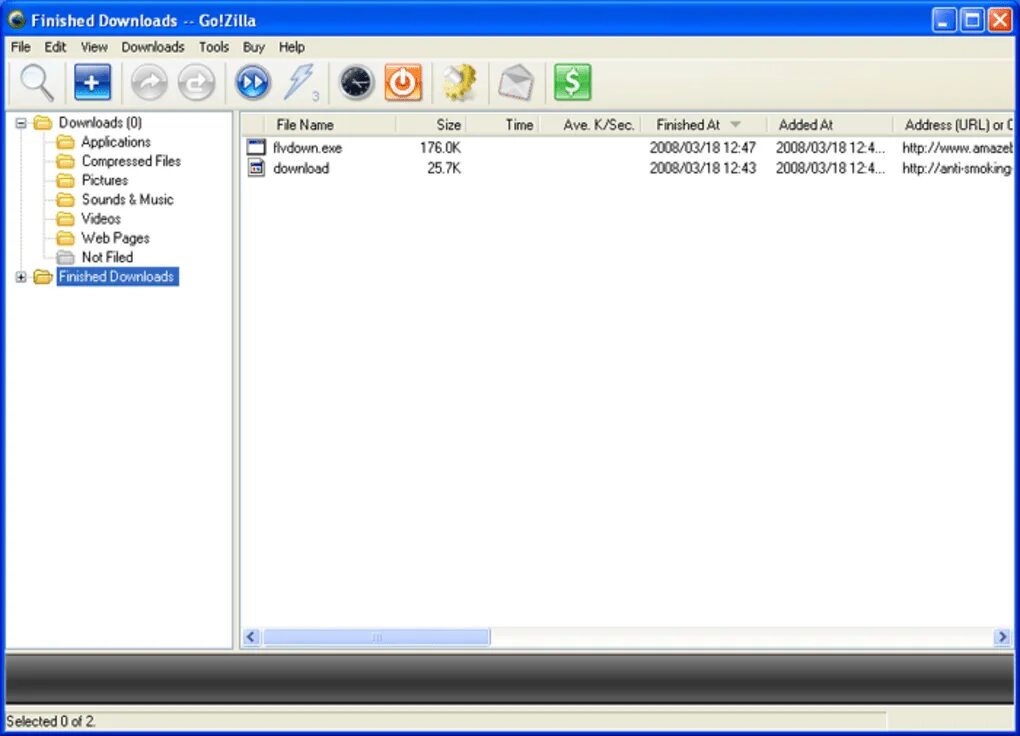This screenshot has height=736, width=1020.
Task: Click the Sounds & Music folder icon
Action: [65, 199]
